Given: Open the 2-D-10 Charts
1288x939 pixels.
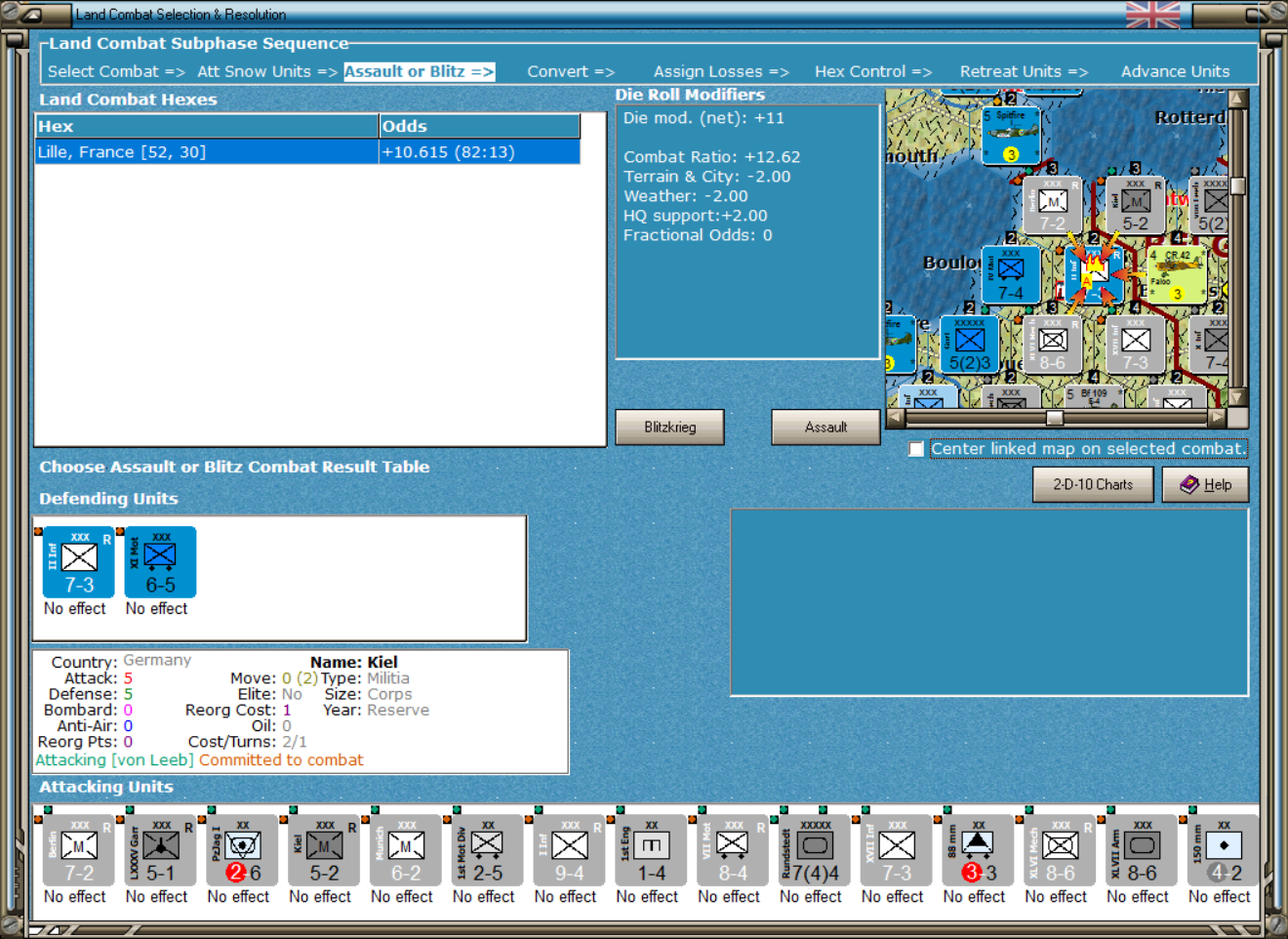Looking at the screenshot, I should (x=1093, y=484).
